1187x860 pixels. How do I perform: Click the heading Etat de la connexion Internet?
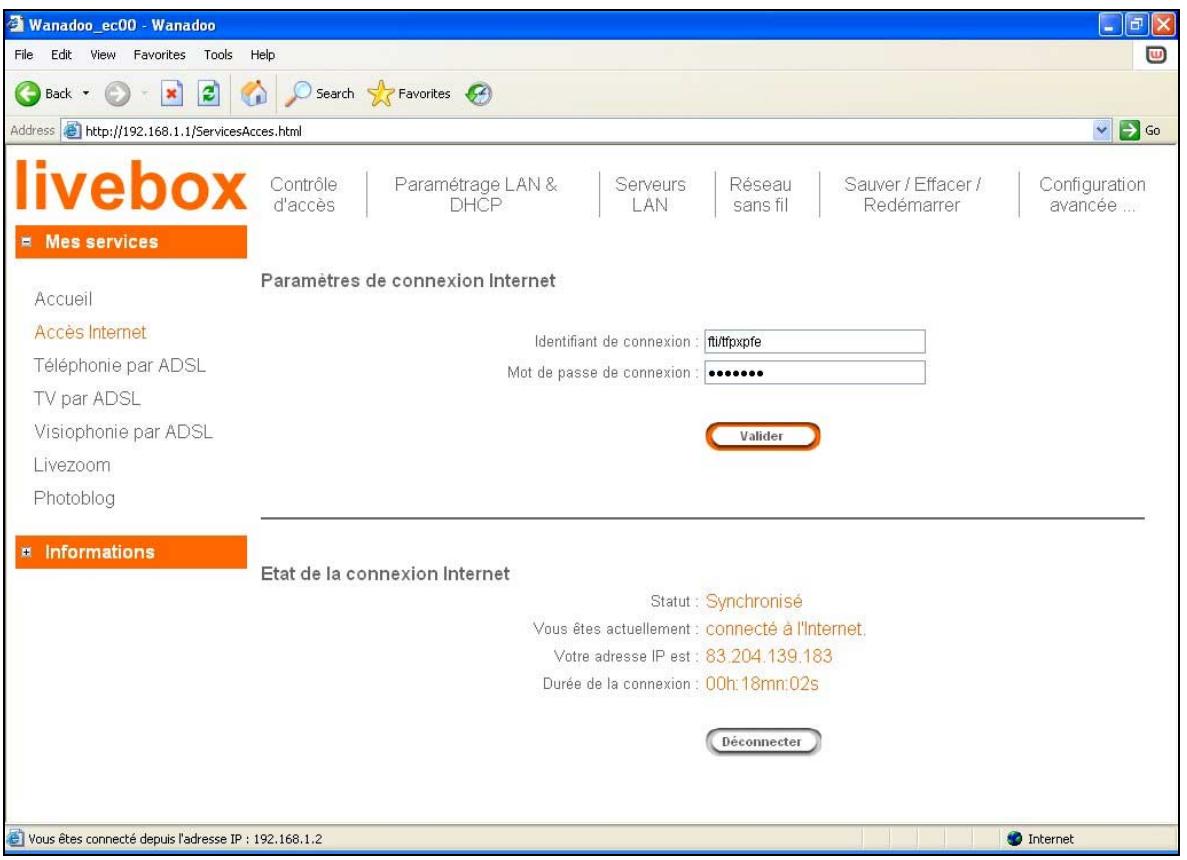385,574
